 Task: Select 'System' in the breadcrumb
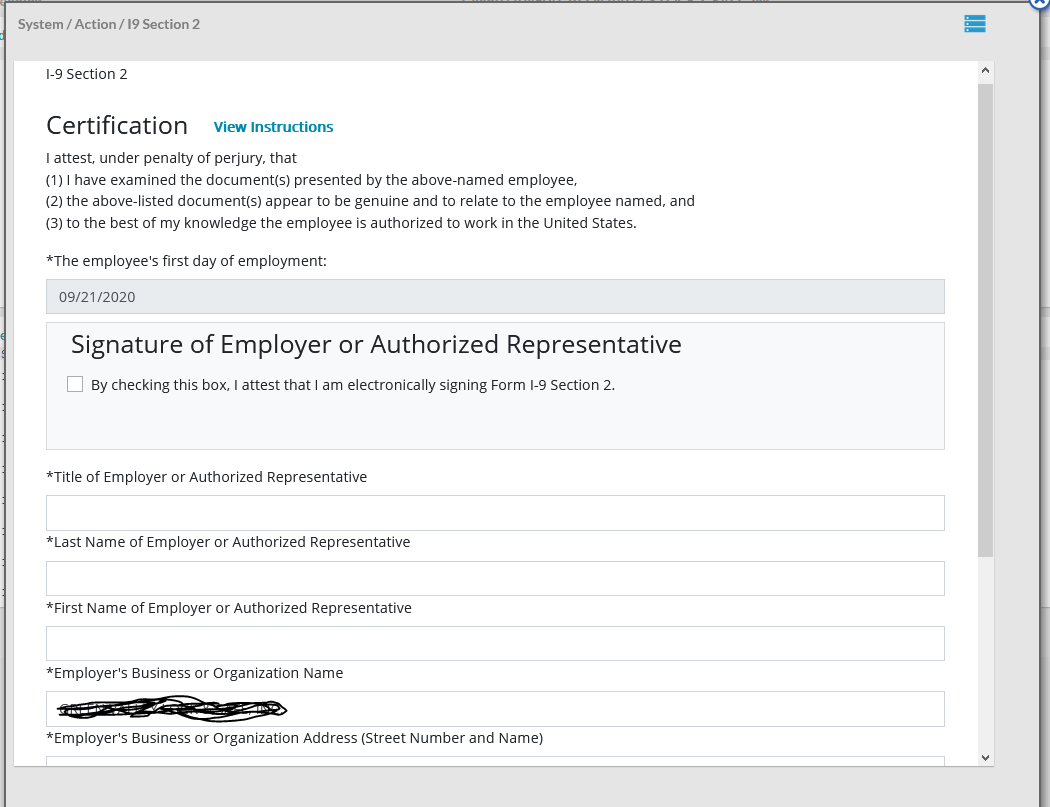[41, 24]
